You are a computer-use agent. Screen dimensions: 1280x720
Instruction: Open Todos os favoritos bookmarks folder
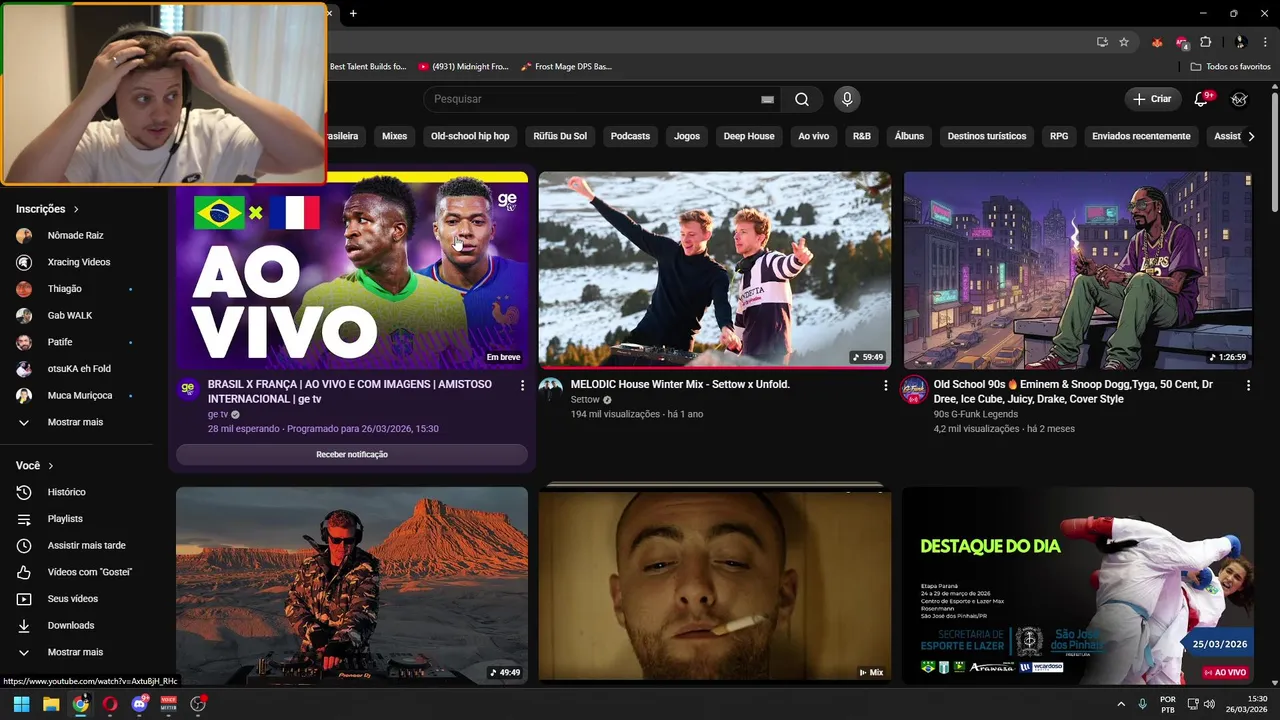point(1230,66)
